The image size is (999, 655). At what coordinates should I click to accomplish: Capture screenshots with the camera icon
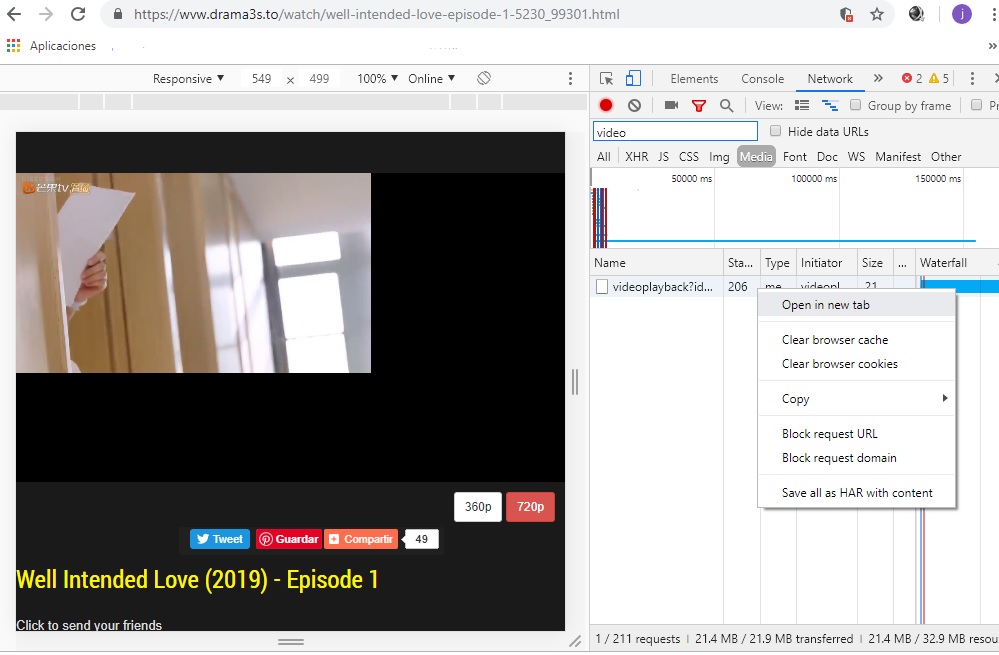[x=671, y=105]
